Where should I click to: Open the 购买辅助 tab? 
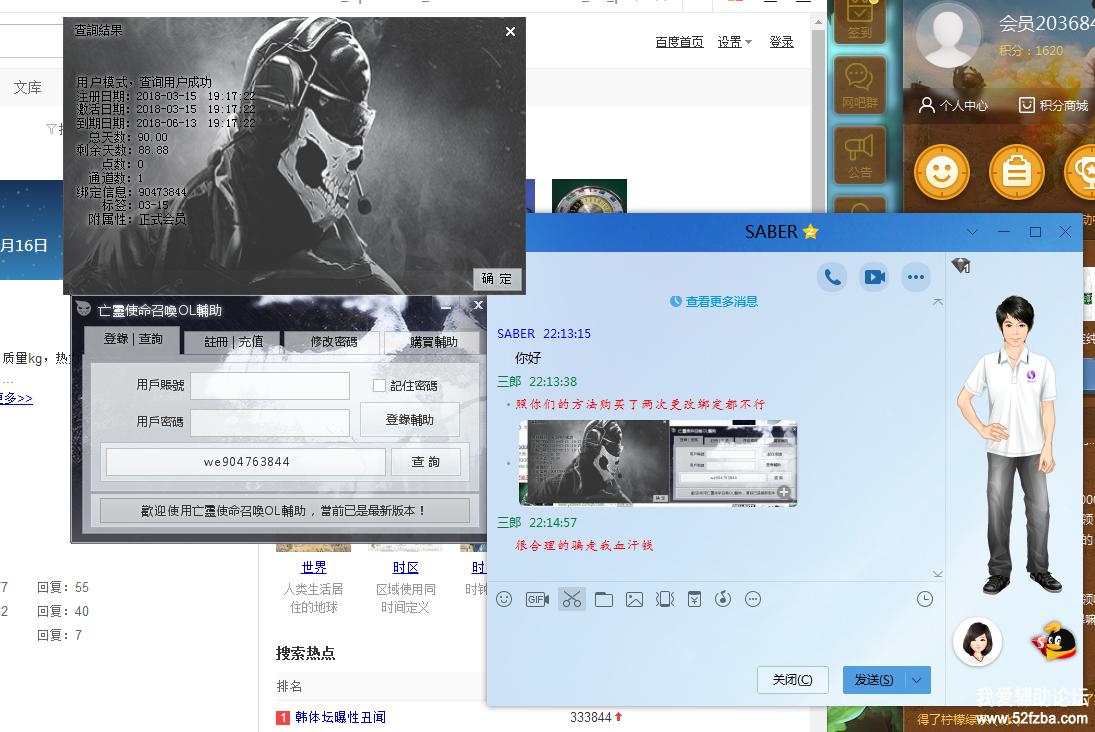[x=434, y=342]
